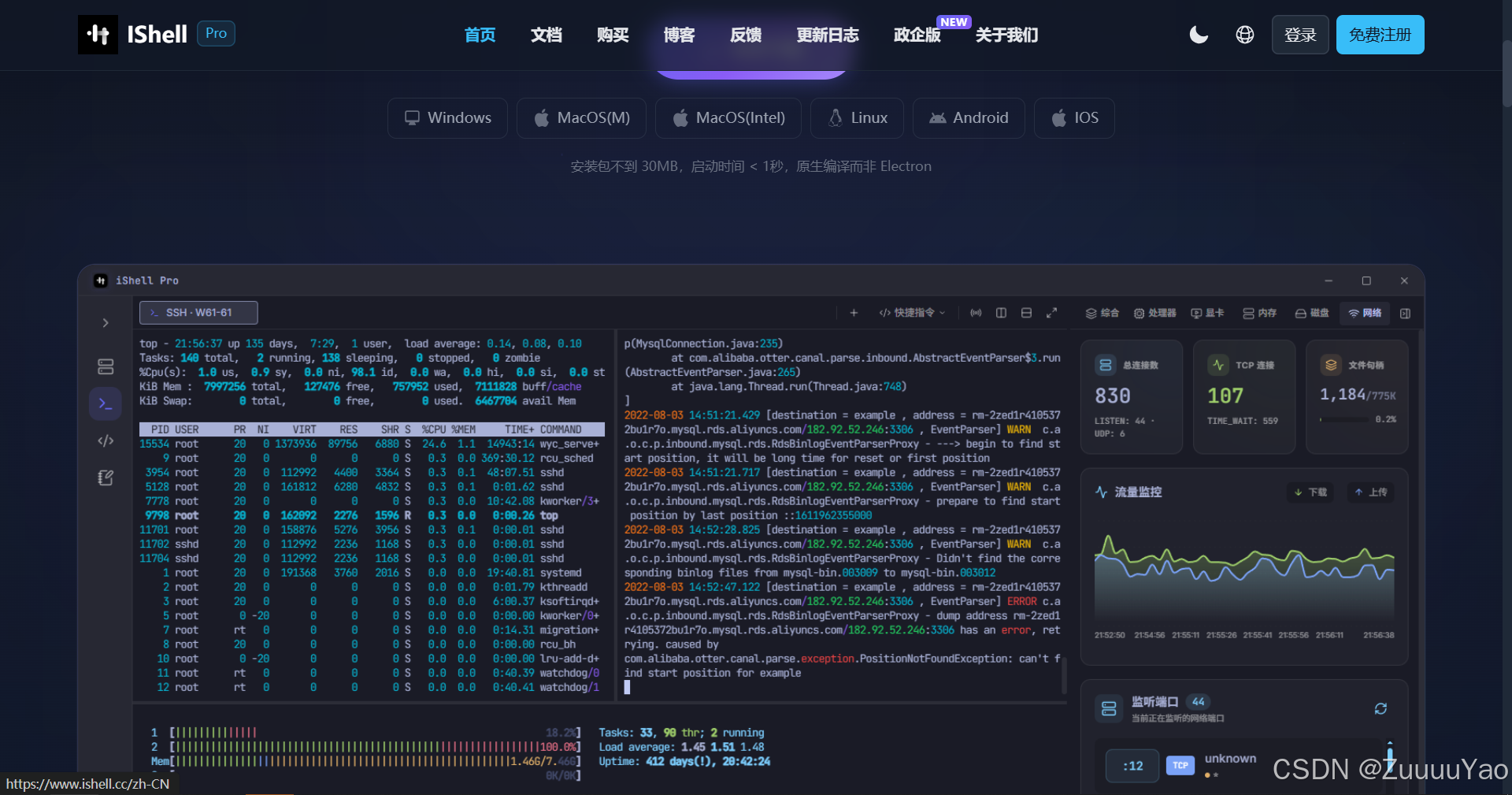Open the 首页 nav tab
Image resolution: width=1512 pixels, height=795 pixels.
(480, 35)
